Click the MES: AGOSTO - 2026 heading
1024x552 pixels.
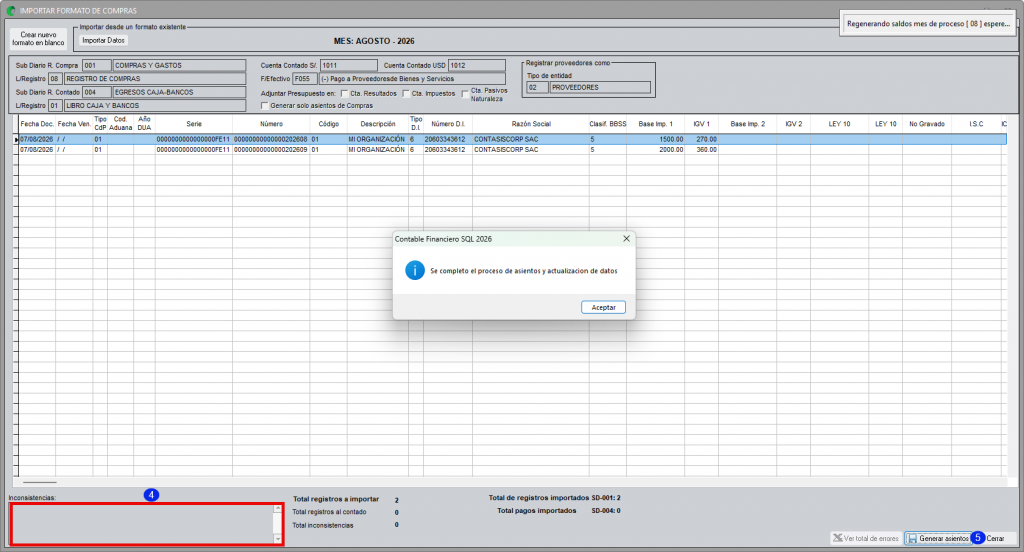coord(374,41)
